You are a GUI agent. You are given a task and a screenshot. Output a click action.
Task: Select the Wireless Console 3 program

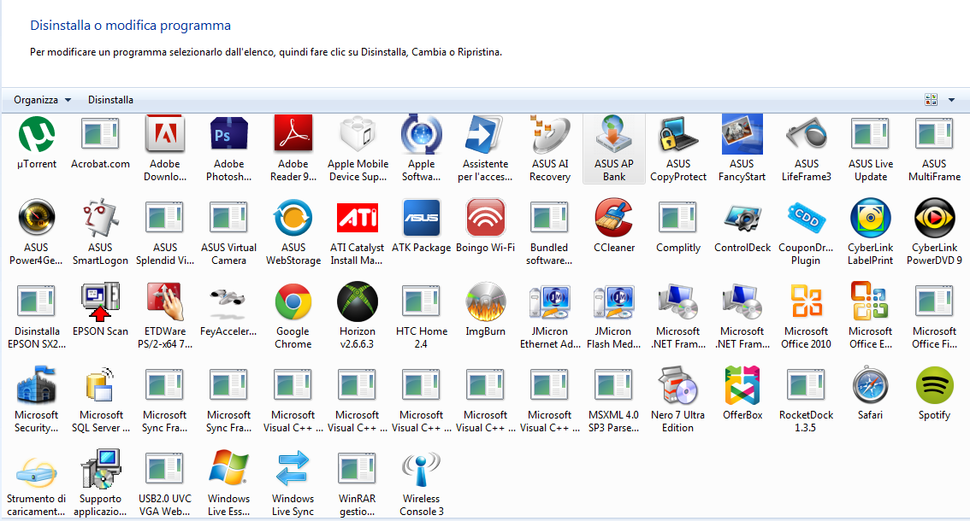pos(421,484)
